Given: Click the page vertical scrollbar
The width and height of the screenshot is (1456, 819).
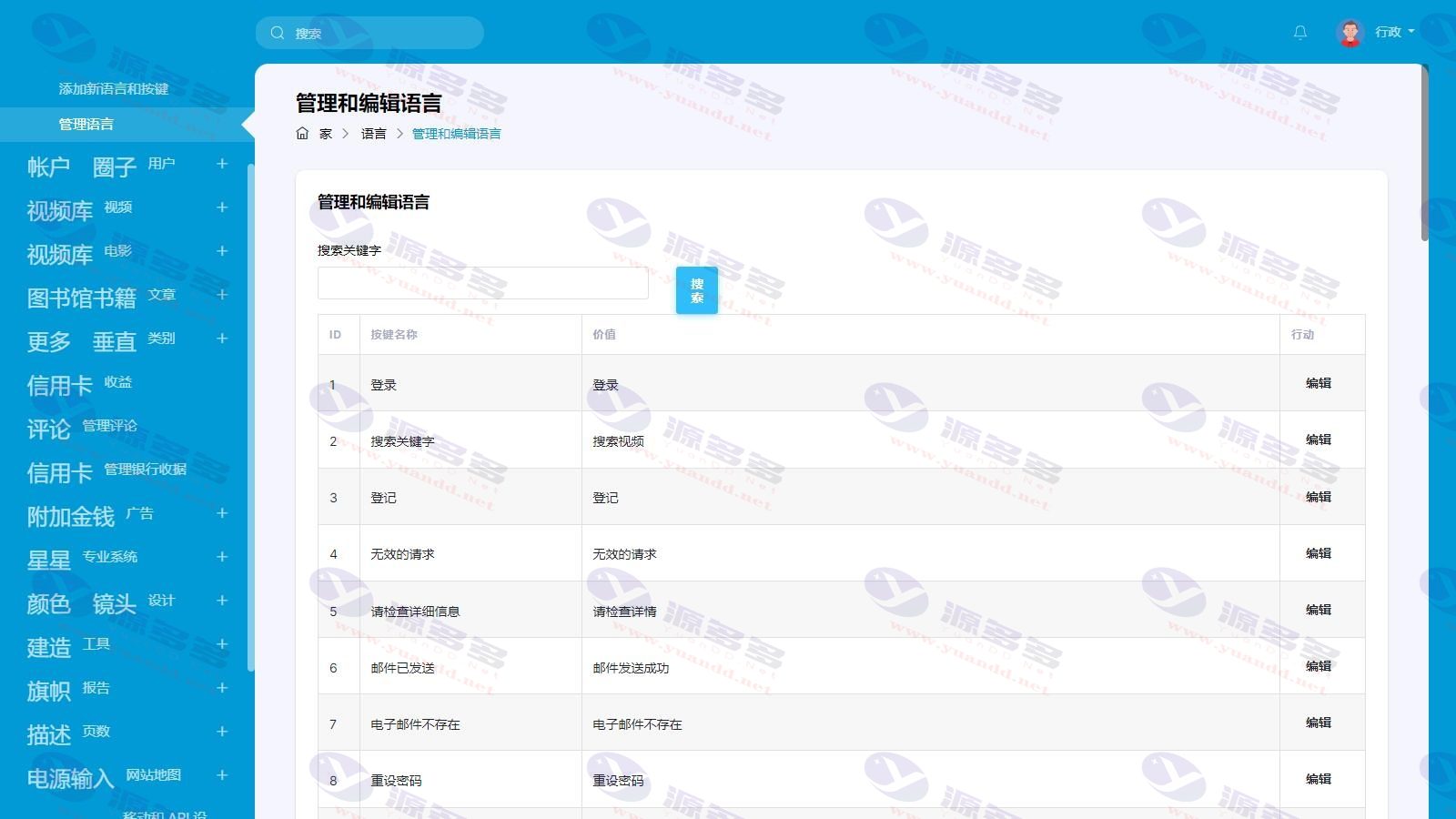Looking at the screenshot, I should 1424,153.
